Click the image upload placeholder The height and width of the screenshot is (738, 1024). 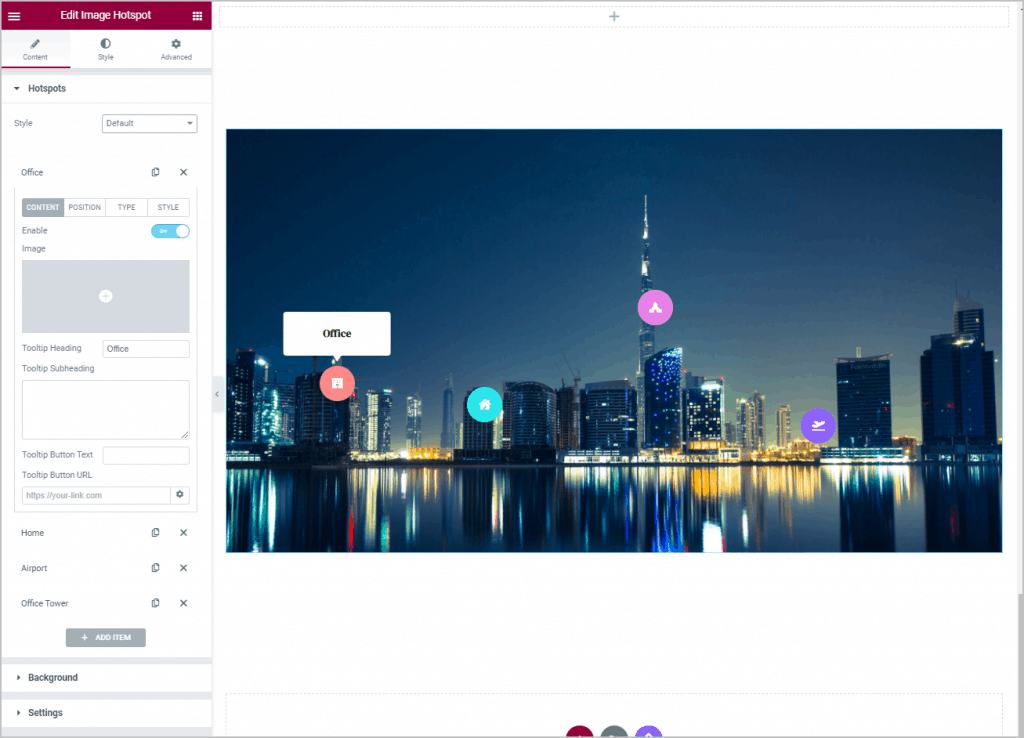(x=106, y=296)
